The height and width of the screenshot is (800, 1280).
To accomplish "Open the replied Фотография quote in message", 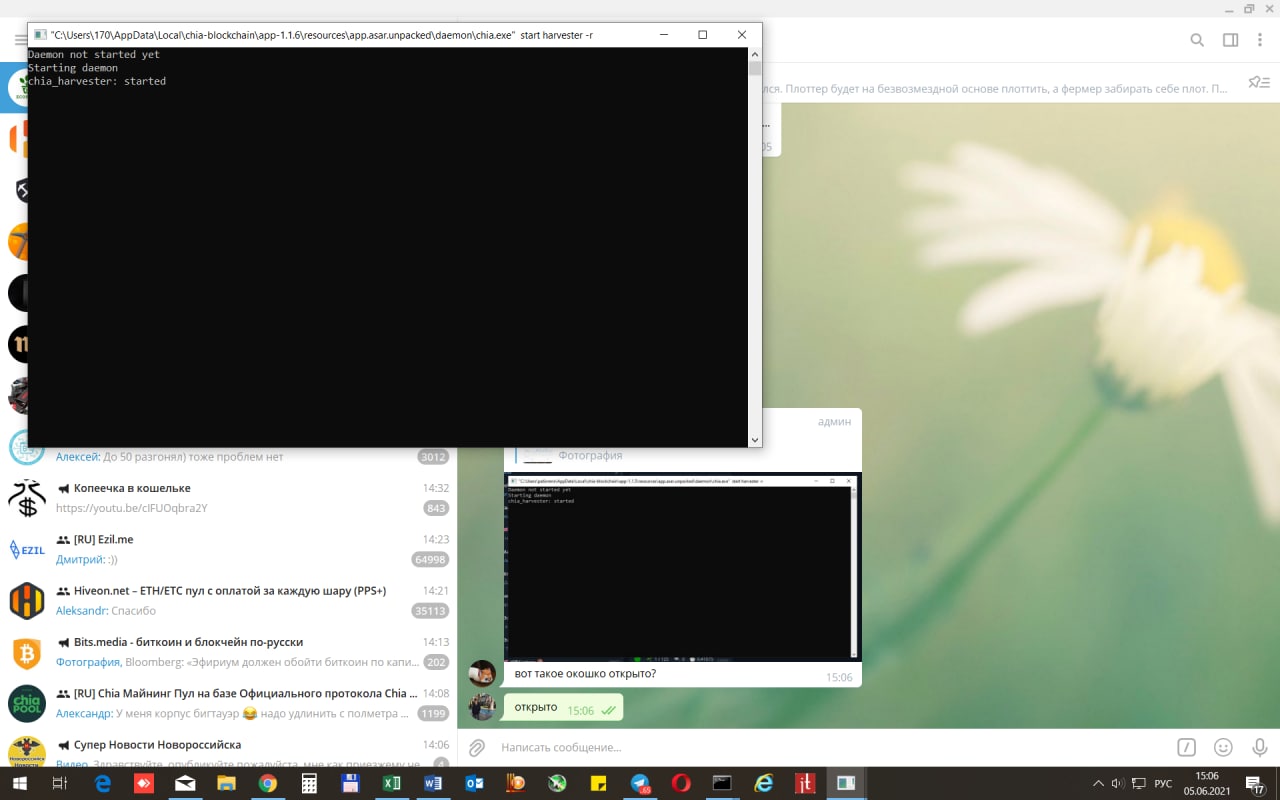I will [x=590, y=456].
